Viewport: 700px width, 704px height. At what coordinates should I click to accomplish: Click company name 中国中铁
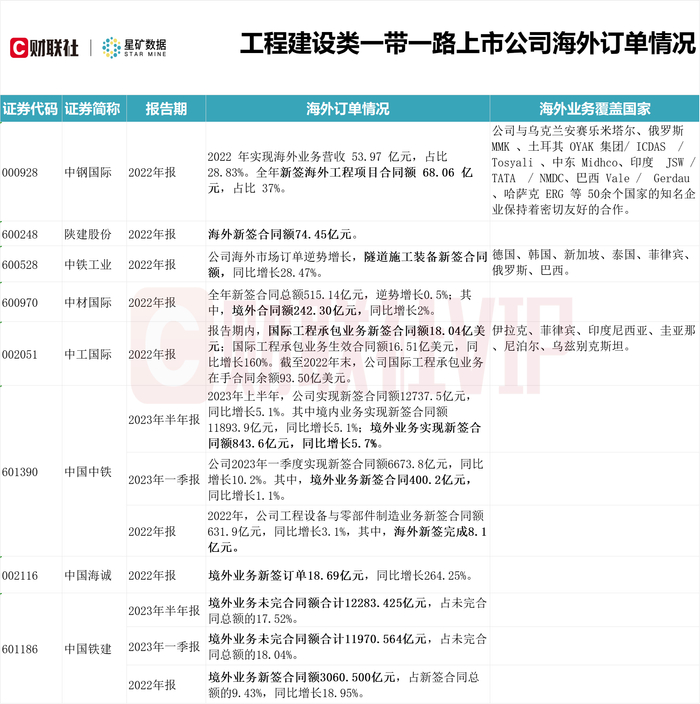coord(88,472)
